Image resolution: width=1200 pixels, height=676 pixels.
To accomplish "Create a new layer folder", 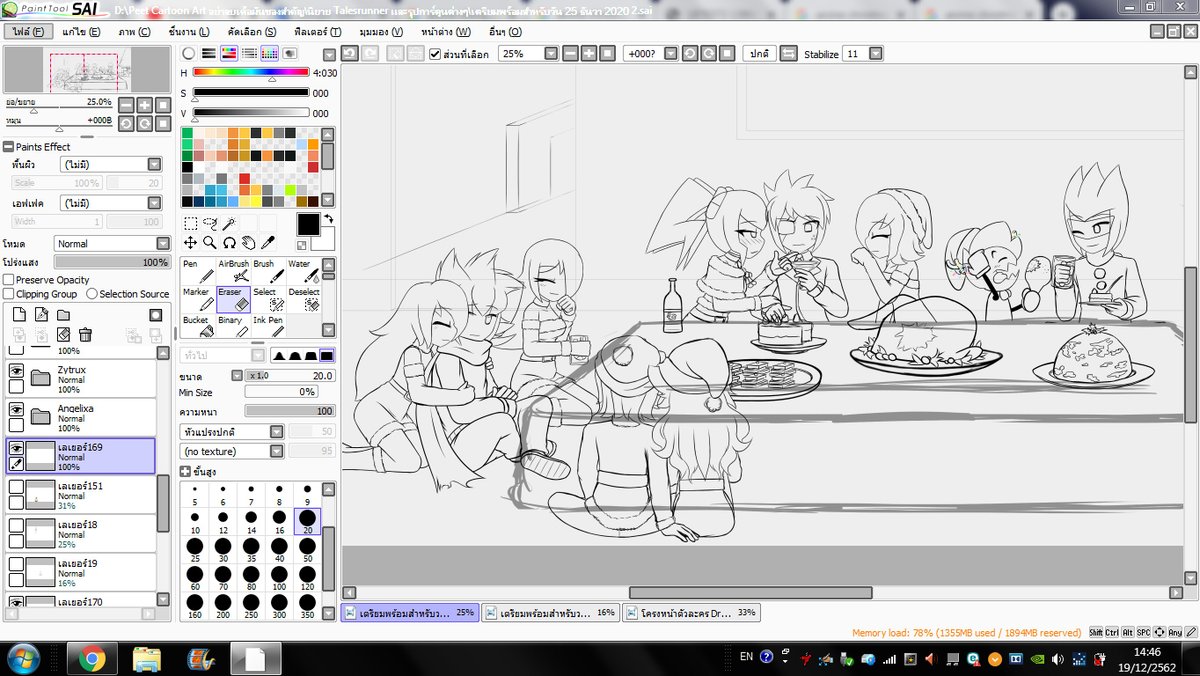I will point(63,314).
